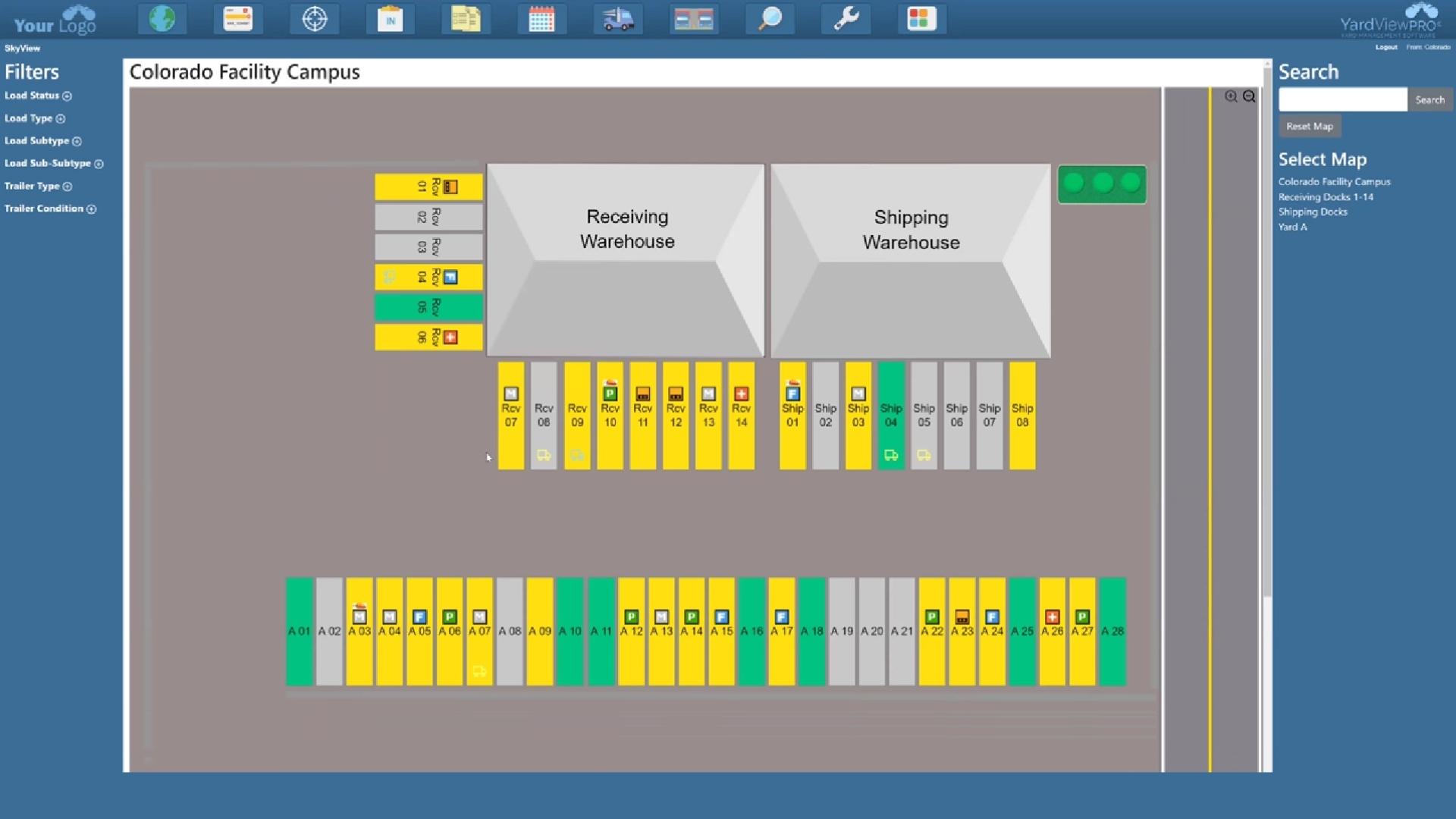Open the magnifying glass search tool
The width and height of the screenshot is (1456, 819).
coord(770,19)
